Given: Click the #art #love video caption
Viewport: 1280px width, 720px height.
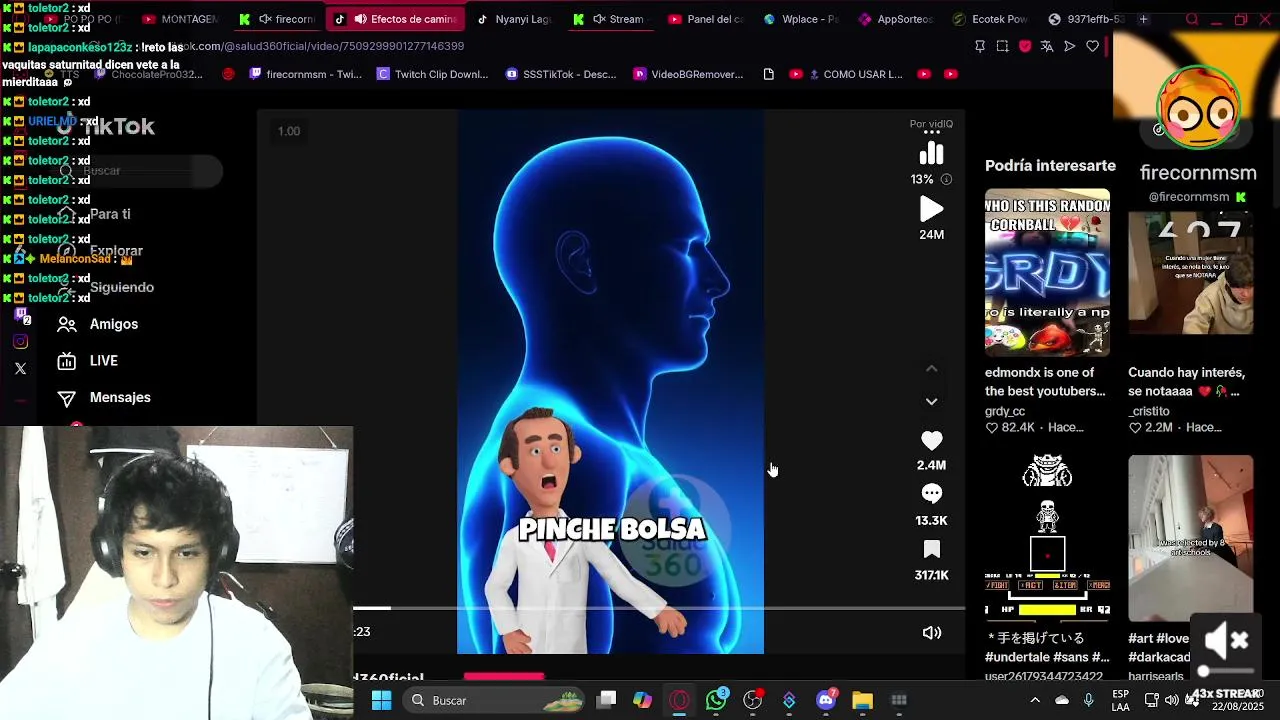Looking at the screenshot, I should point(1159,647).
